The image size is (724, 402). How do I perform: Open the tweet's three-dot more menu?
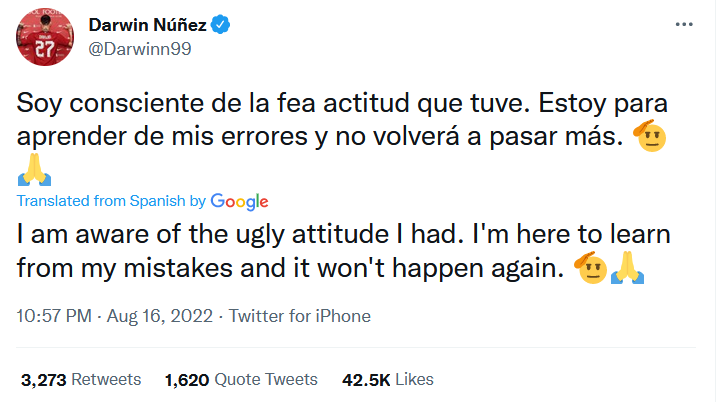point(682,24)
